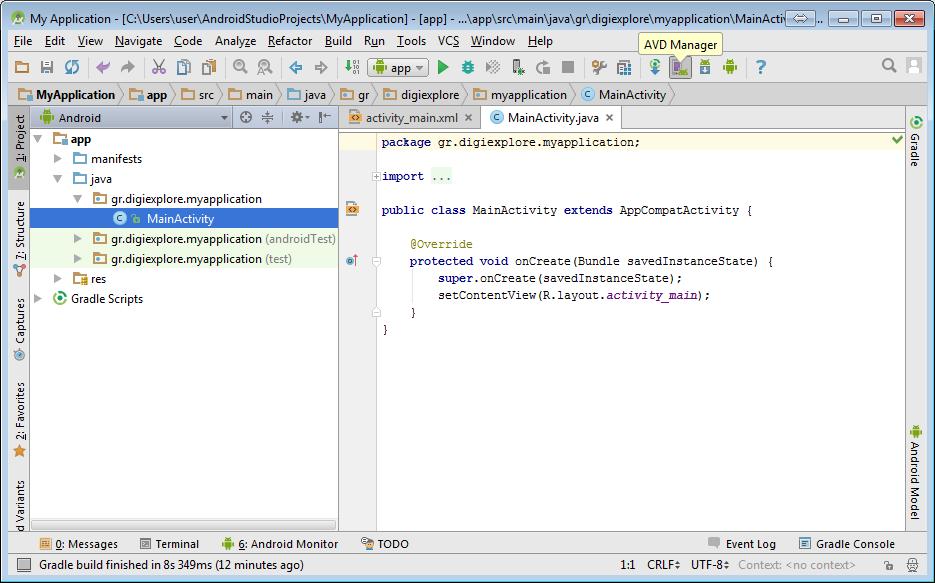935x583 pixels.
Task: Click Save All floppy icon
Action: (47, 67)
